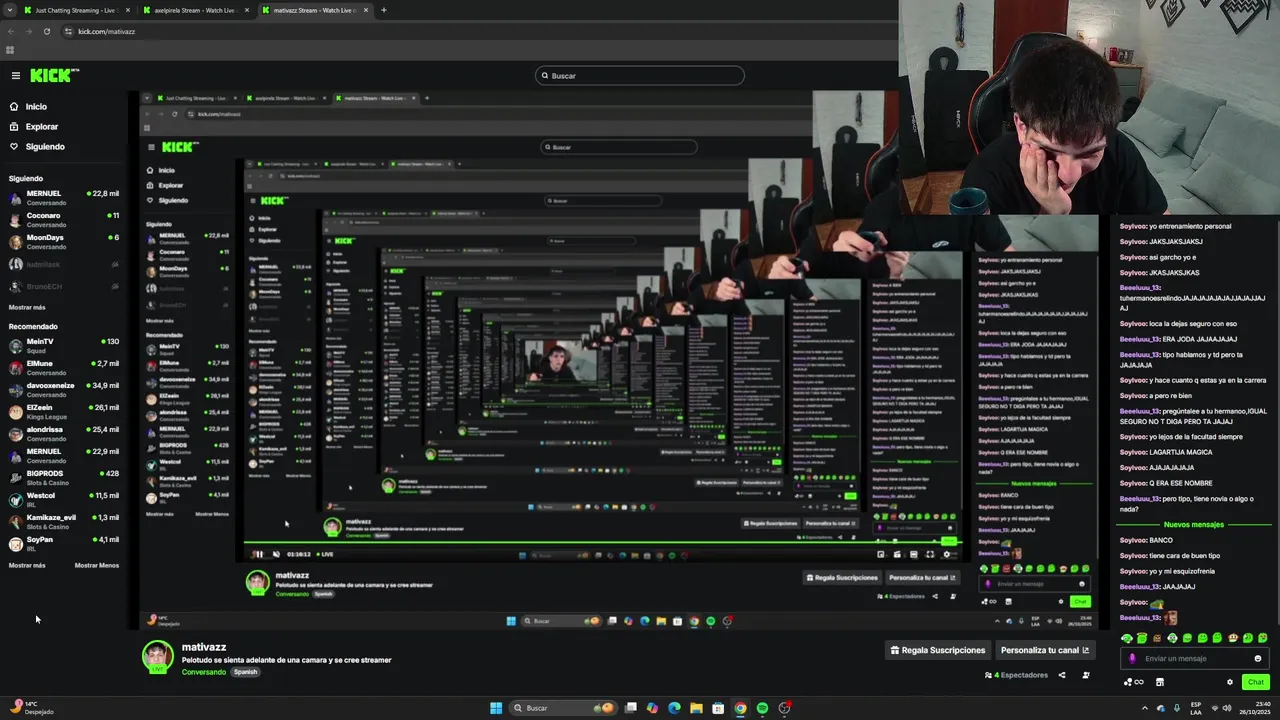The image size is (1280, 720).
Task: Open the Chrome tab search dropdown
Action: [11, 10]
